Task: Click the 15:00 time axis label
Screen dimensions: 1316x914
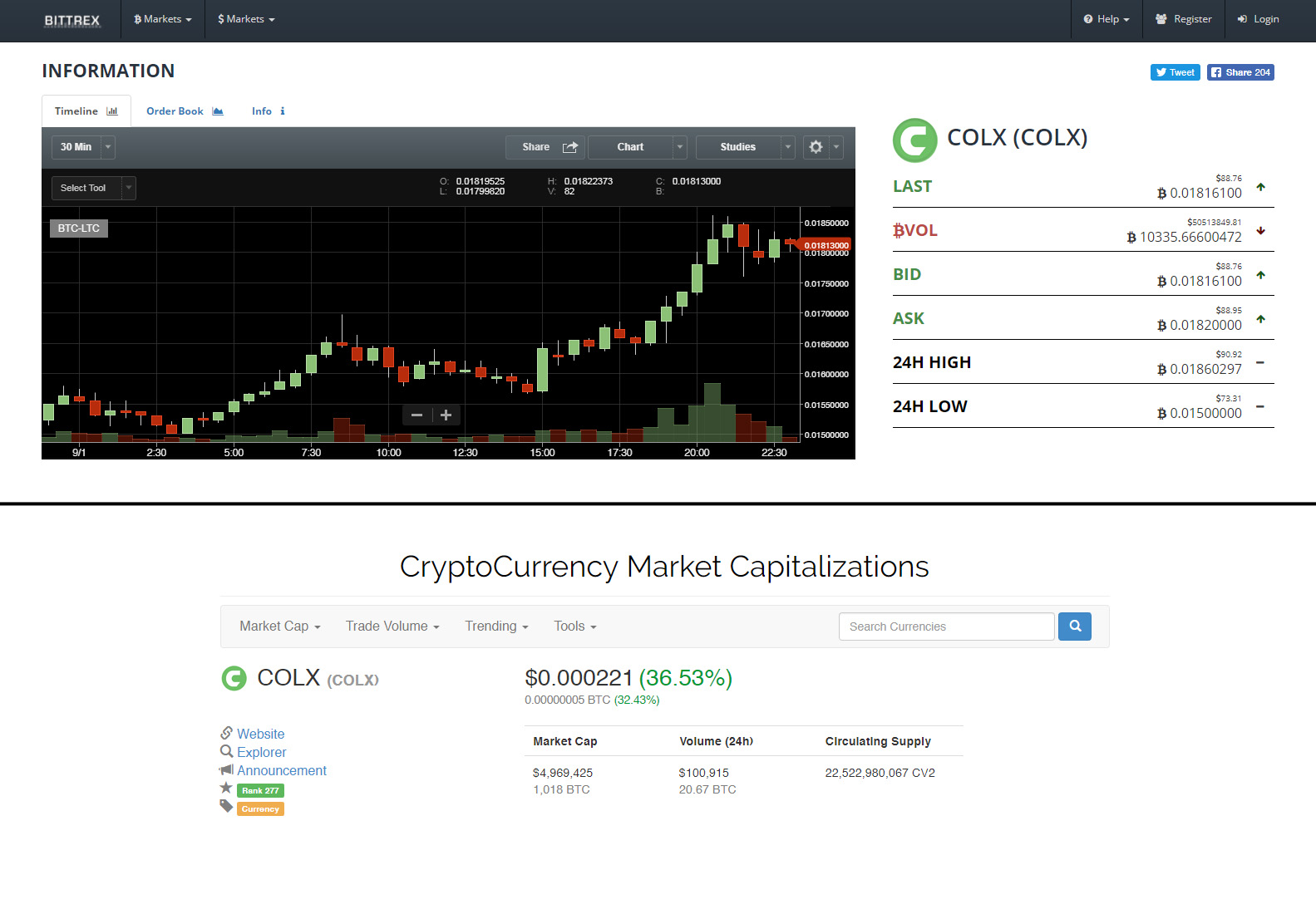Action: tap(542, 452)
